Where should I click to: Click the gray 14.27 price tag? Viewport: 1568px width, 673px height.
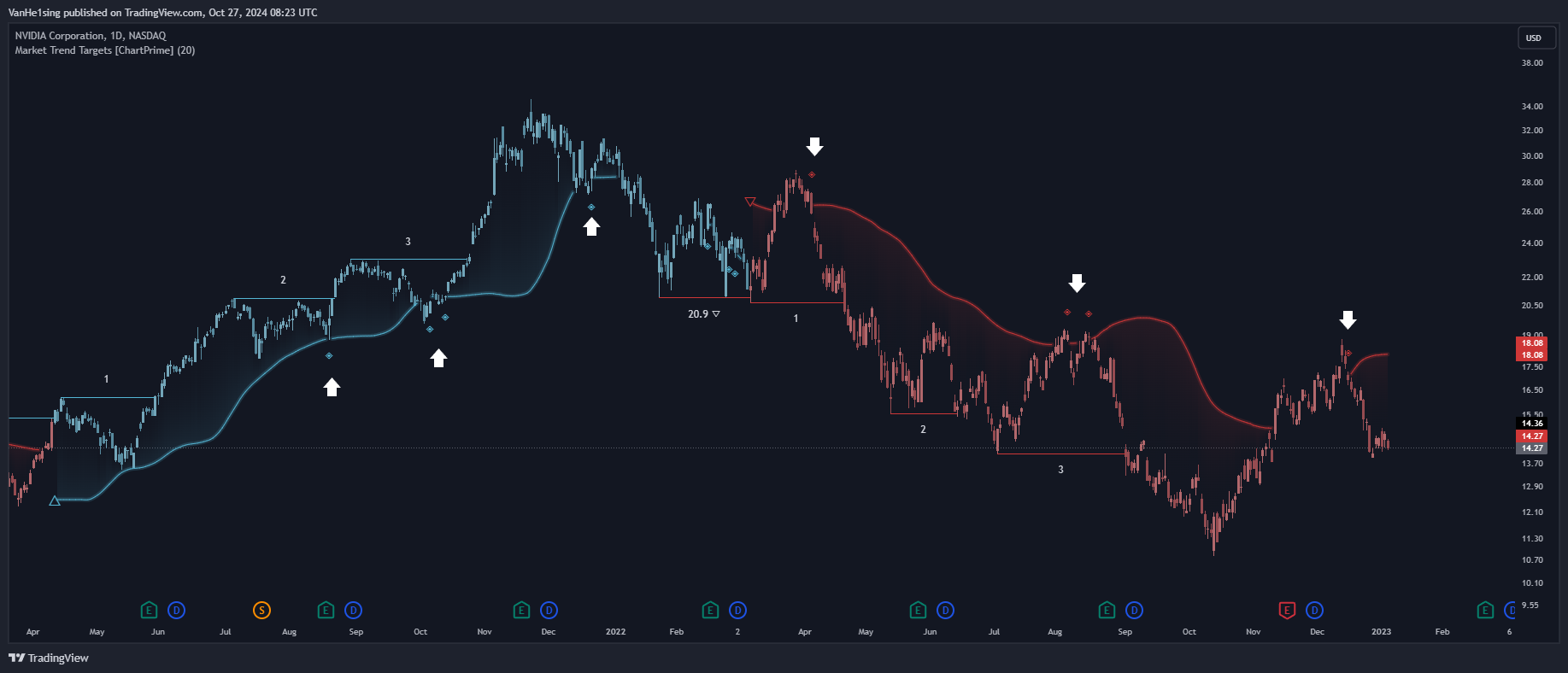1532,448
